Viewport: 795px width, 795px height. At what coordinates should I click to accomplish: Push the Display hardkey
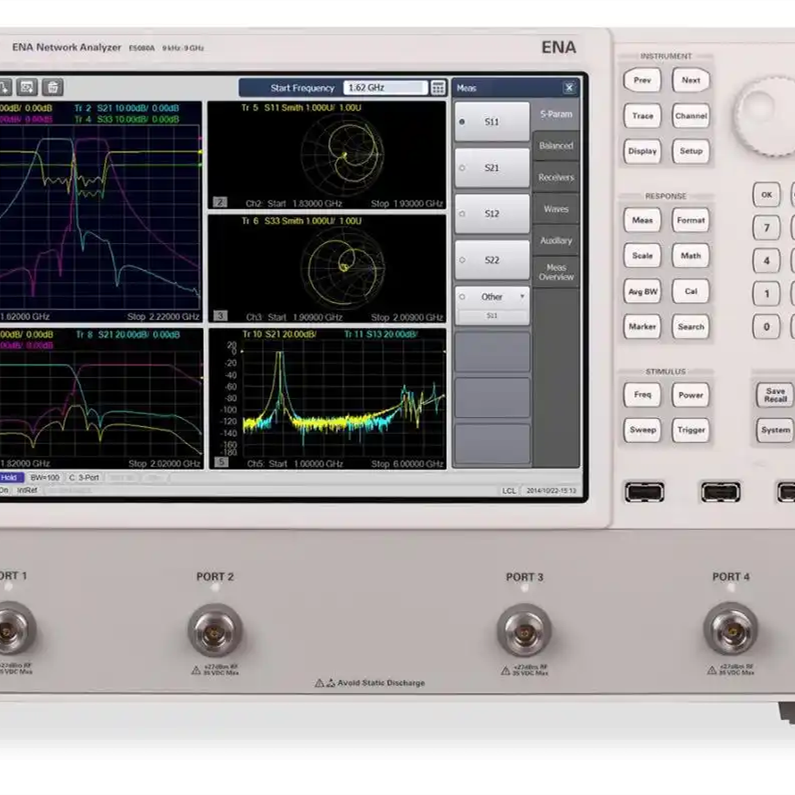click(642, 151)
